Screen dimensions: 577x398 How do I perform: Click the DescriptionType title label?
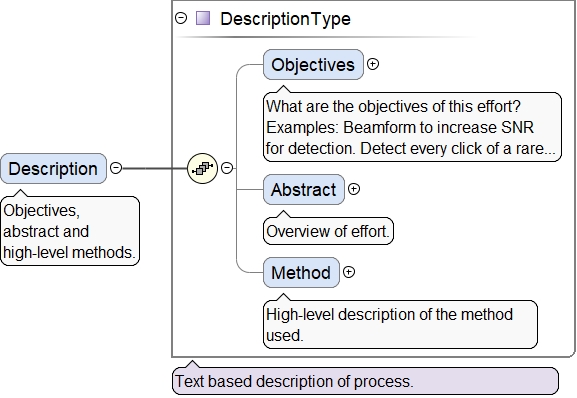coord(285,18)
